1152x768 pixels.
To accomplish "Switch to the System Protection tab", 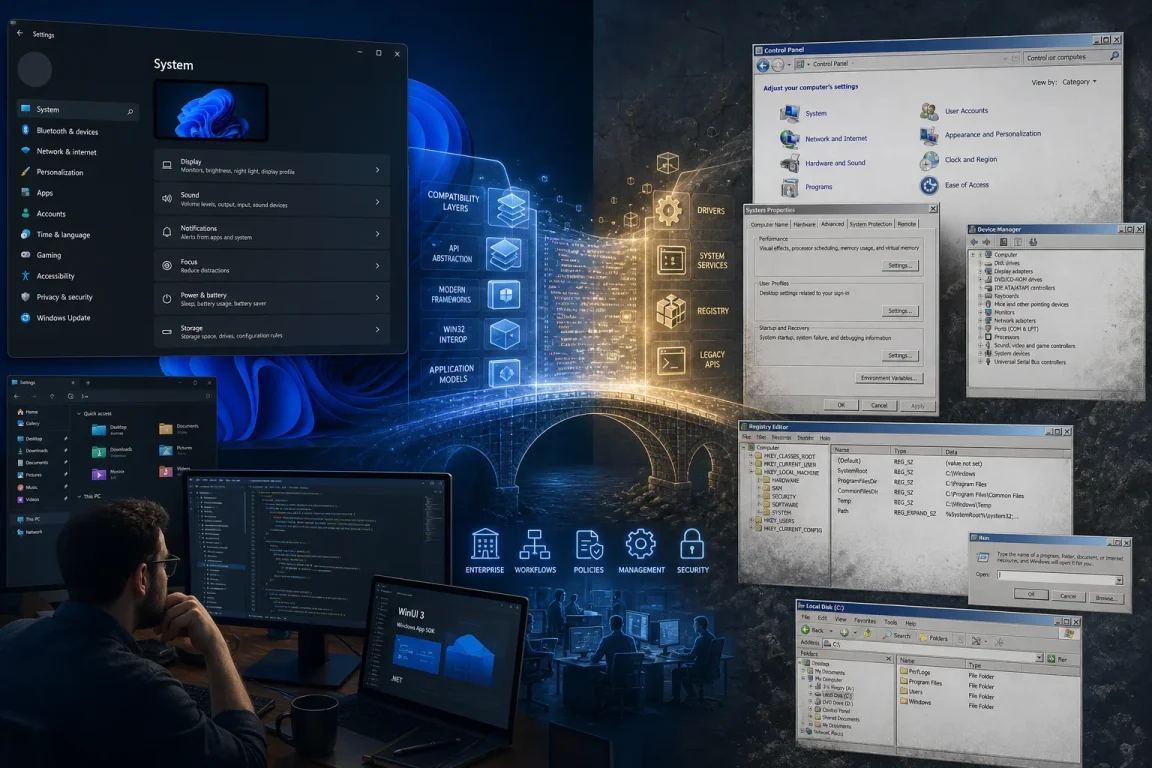I will (x=871, y=224).
